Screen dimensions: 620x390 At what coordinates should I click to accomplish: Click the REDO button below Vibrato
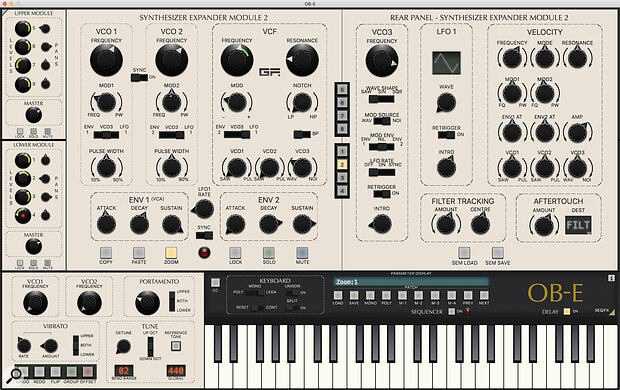pyautogui.click(x=39, y=371)
